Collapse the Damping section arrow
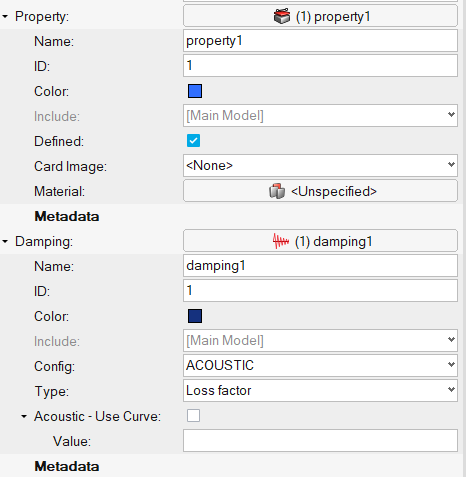The width and height of the screenshot is (466, 477). tap(5, 241)
